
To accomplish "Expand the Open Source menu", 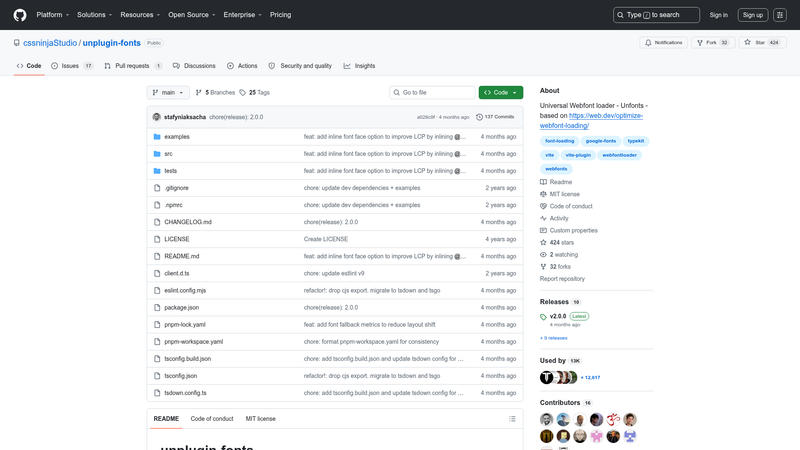I will pos(191,15).
